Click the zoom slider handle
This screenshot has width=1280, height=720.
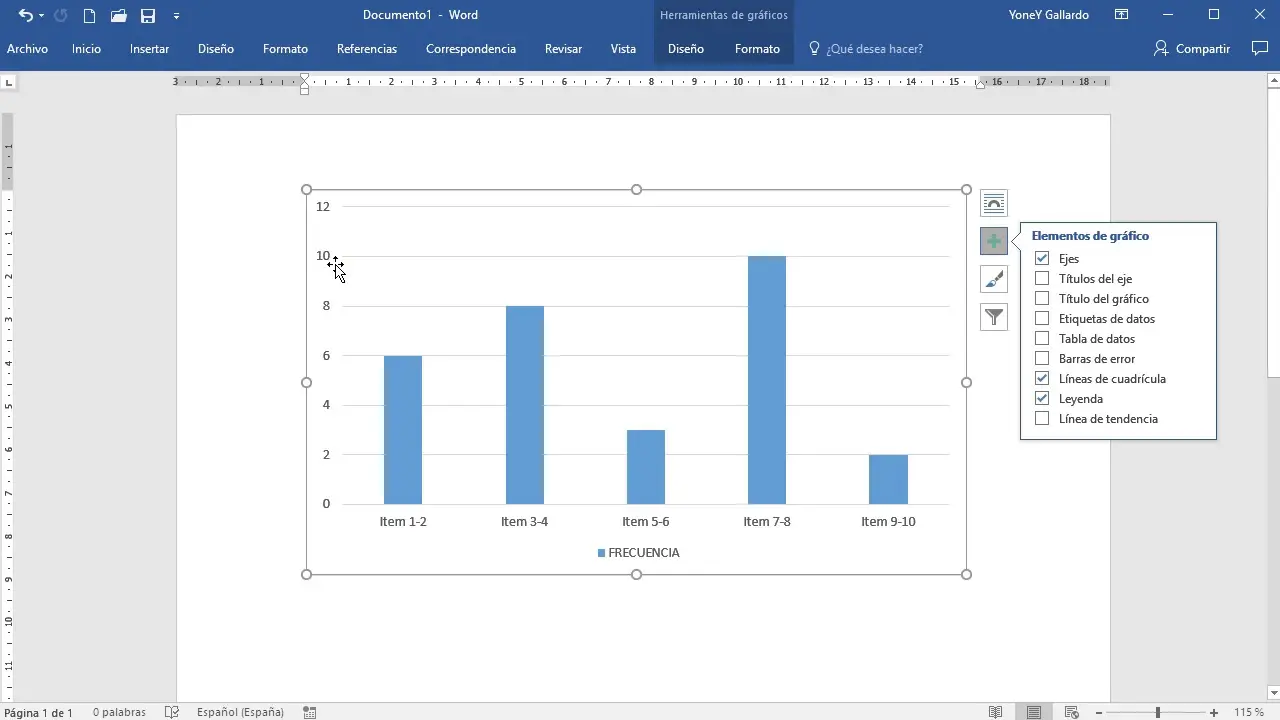pos(1157,712)
